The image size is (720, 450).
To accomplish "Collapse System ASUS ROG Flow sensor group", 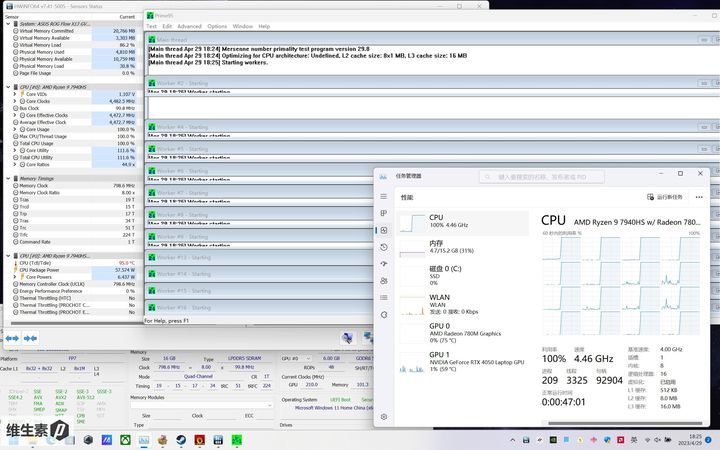I will 8,24.
